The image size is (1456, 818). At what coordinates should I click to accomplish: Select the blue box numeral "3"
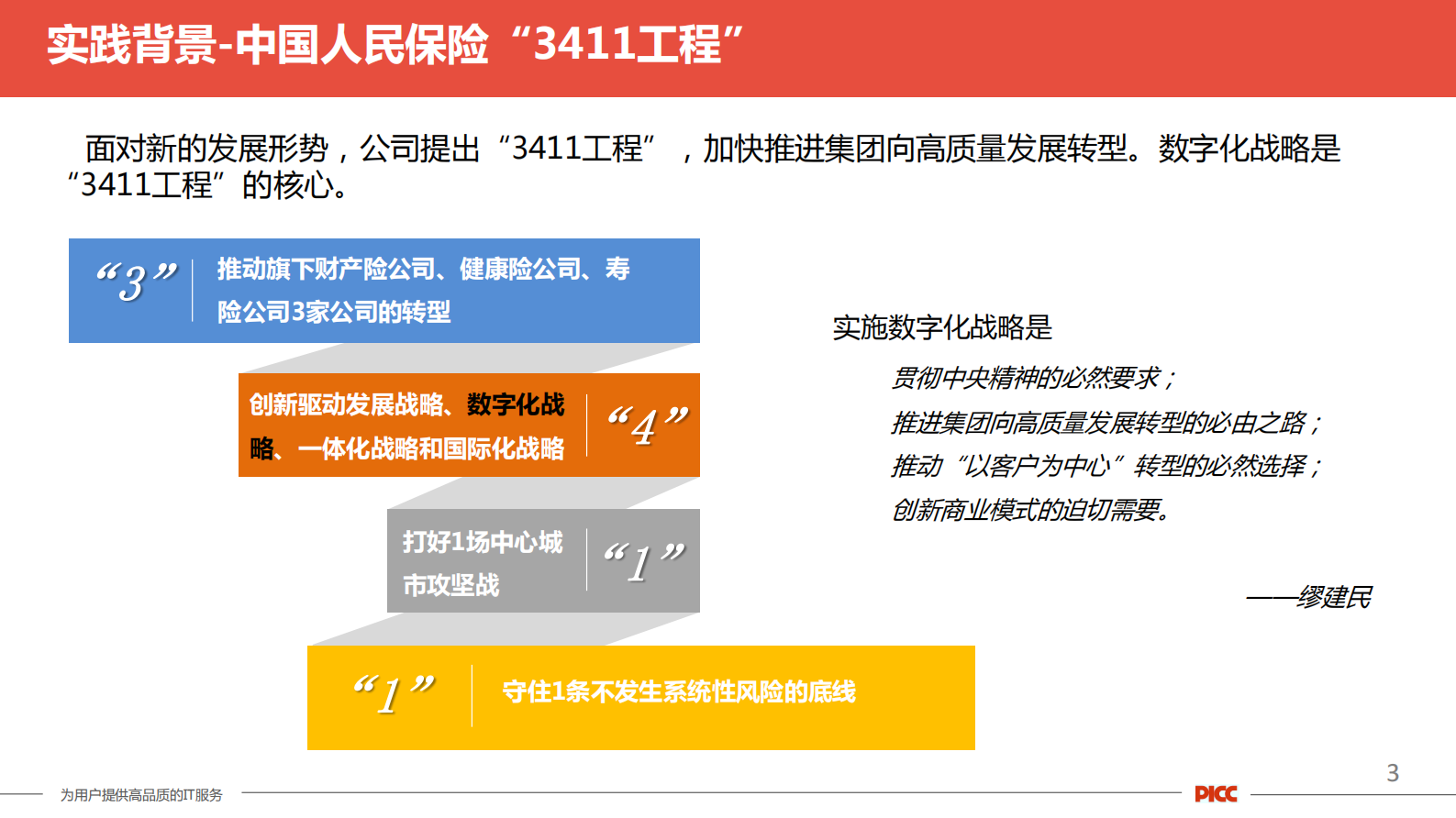134,282
